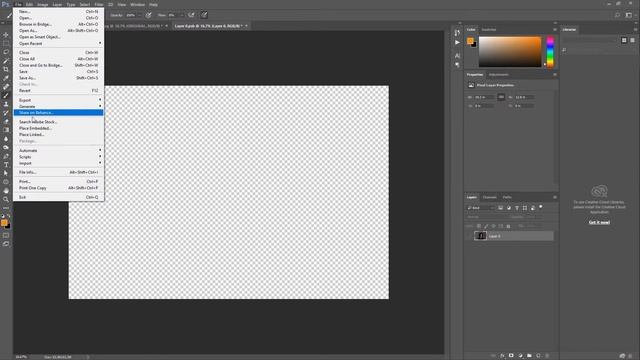
Task: Open the layer filter Kind dropdown
Action: tap(480, 208)
